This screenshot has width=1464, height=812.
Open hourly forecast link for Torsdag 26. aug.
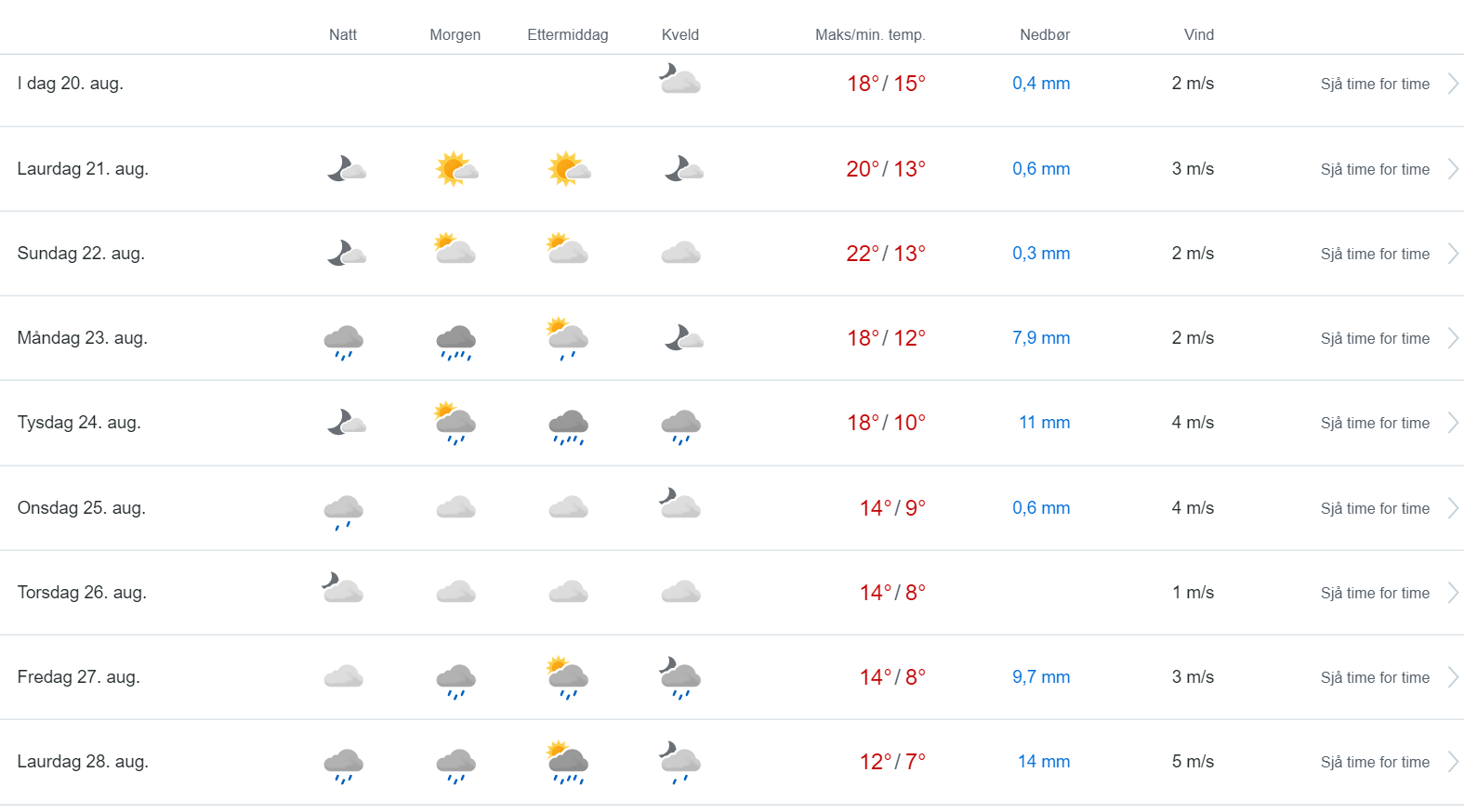1375,593
